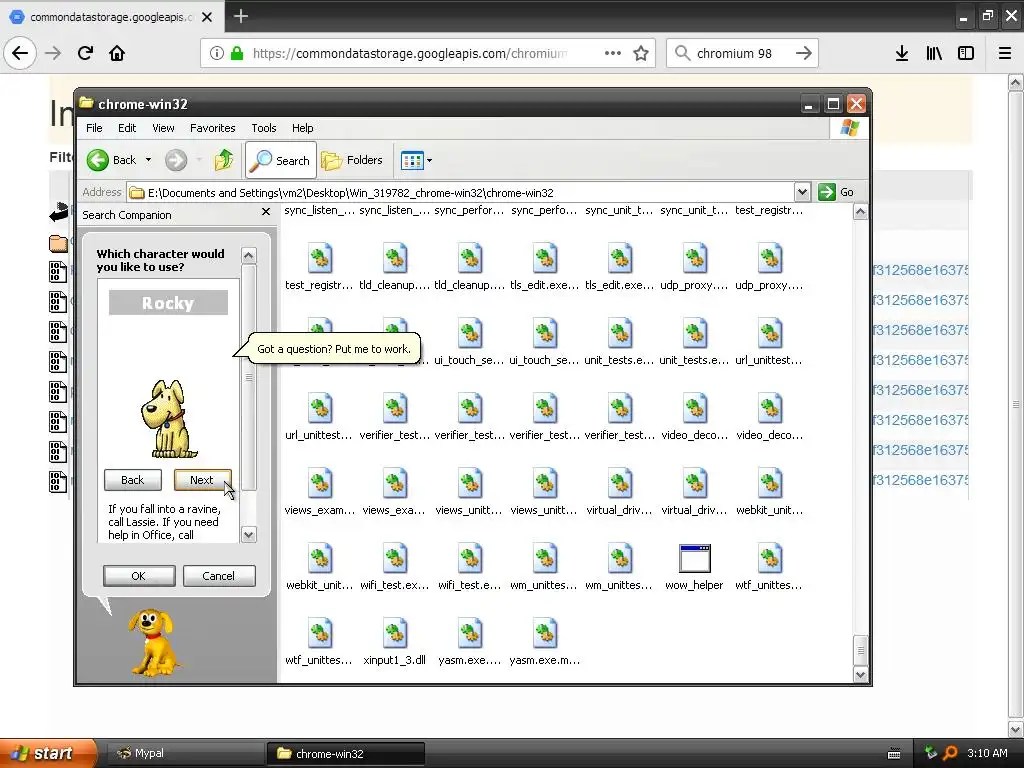Close the Search Companion pane

click(265, 212)
